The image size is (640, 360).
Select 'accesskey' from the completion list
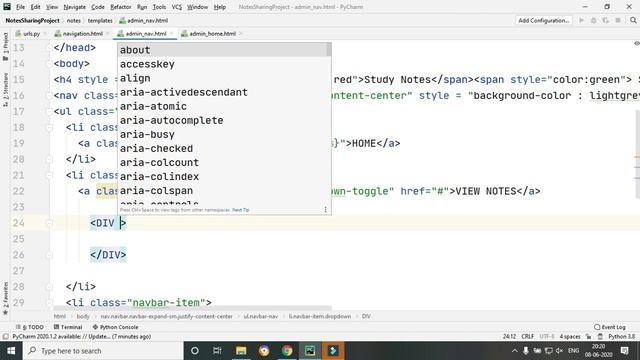224,64
